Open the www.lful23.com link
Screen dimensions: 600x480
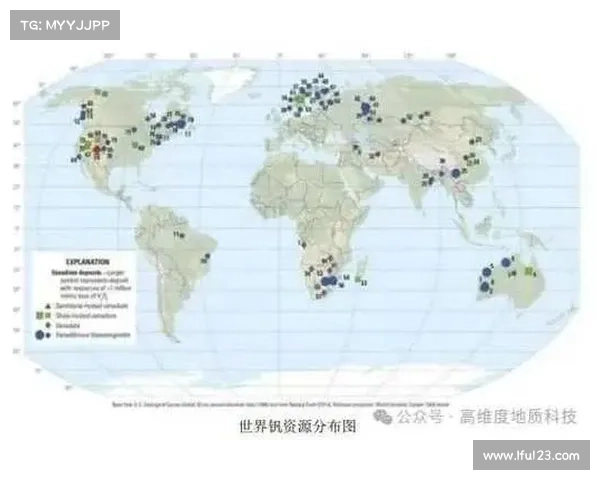tap(530, 455)
